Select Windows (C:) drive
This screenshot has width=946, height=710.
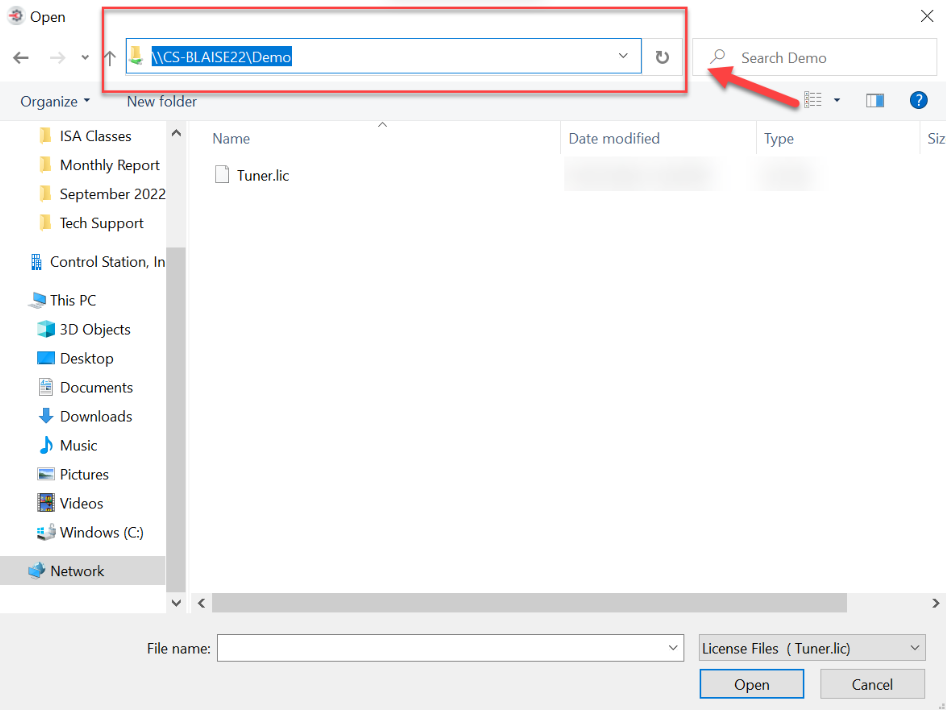pos(101,532)
